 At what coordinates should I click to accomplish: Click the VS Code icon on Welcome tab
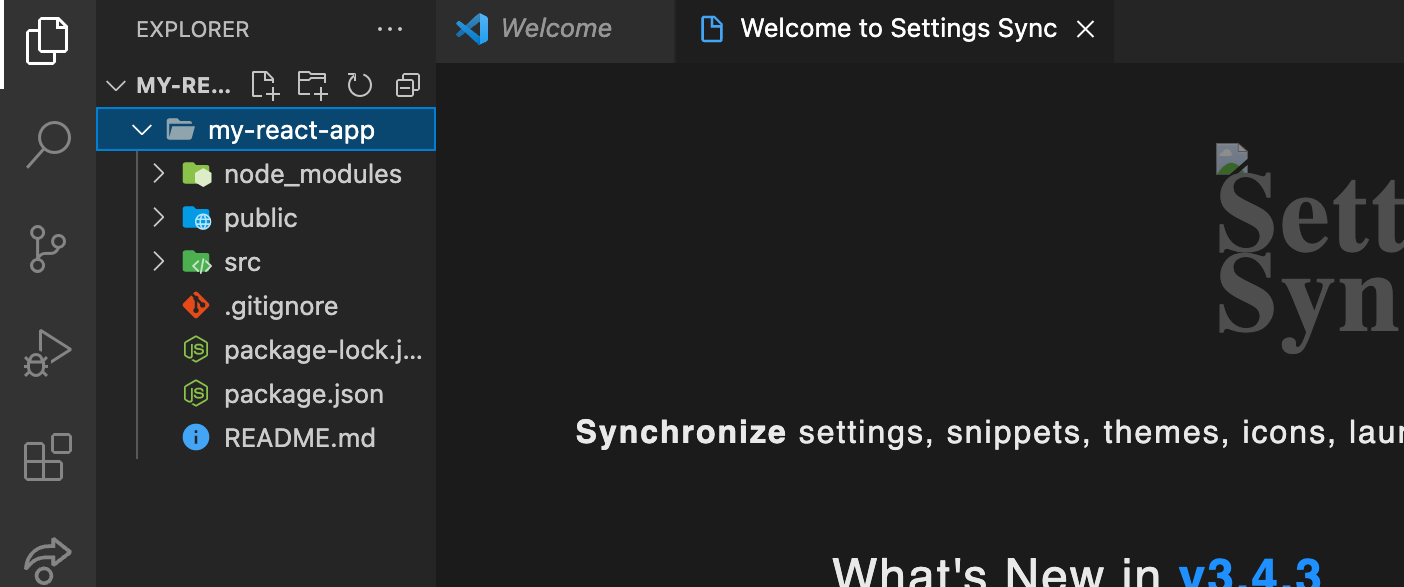pos(472,29)
